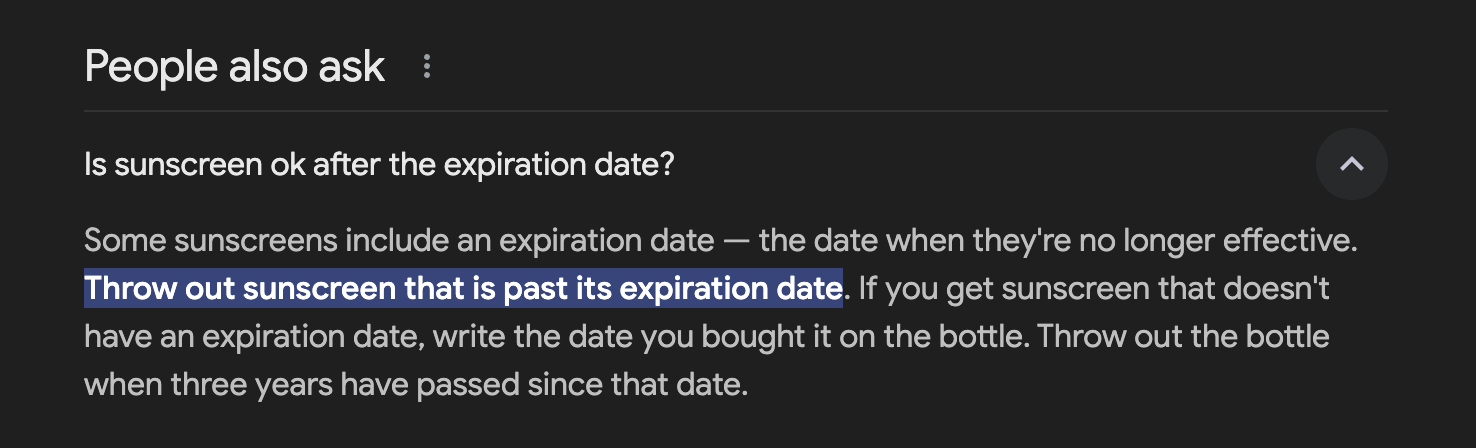The height and width of the screenshot is (448, 1476).
Task: Click the sentence 'Throw out the bottle'
Action: click(1183, 337)
